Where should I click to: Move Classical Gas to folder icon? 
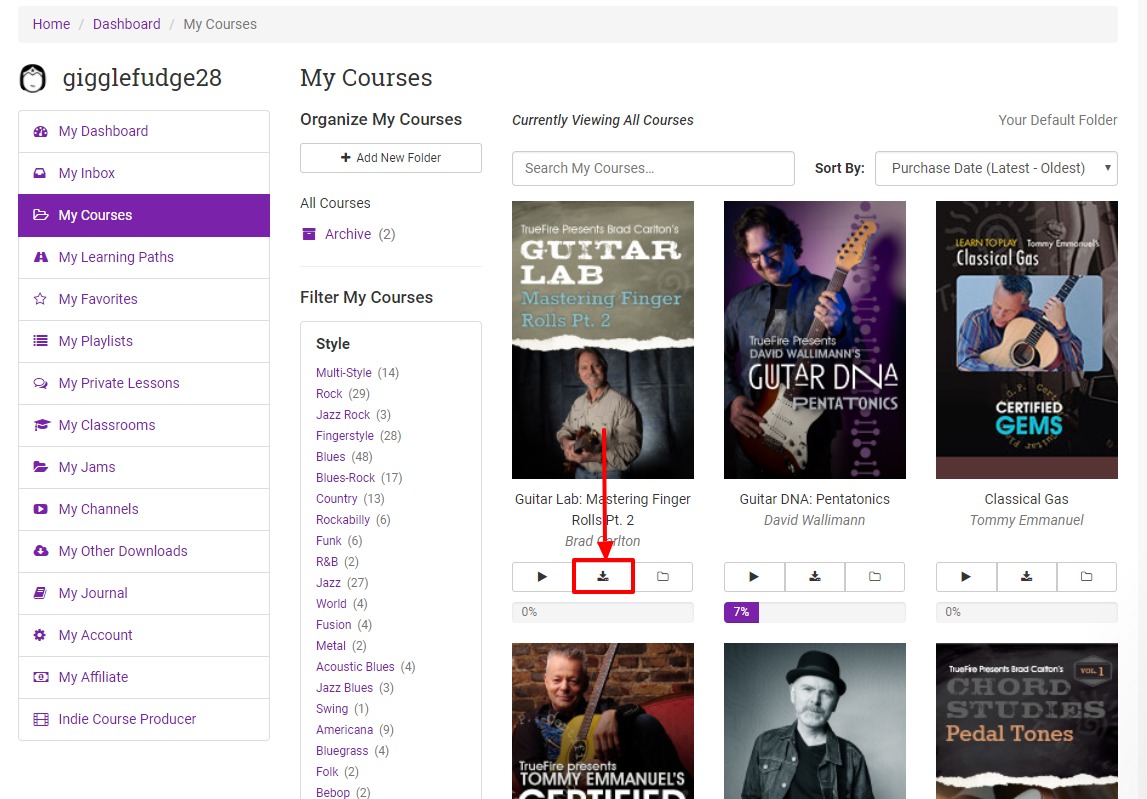[x=1087, y=577]
